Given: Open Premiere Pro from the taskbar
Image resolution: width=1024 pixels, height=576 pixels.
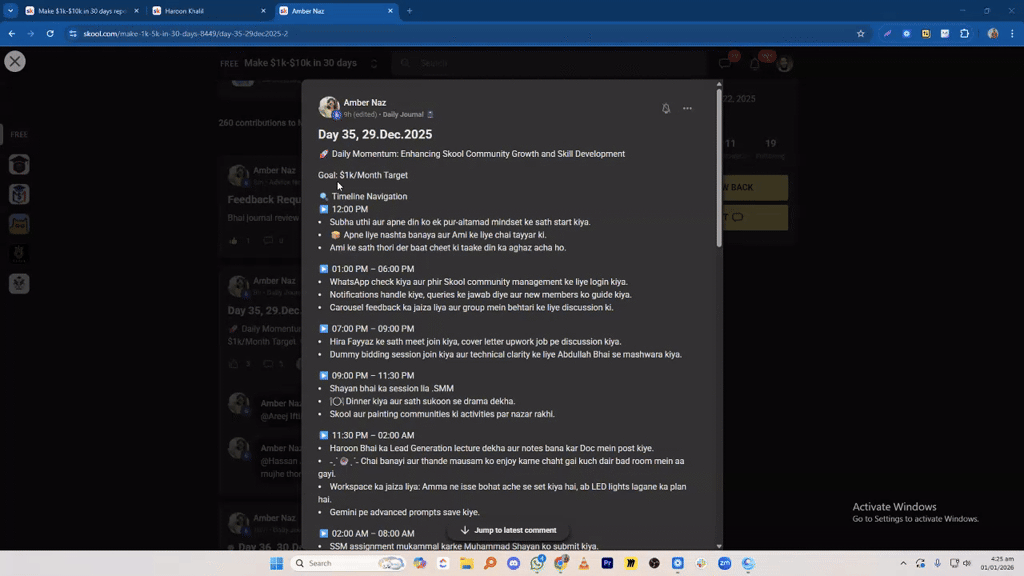Looking at the screenshot, I should [x=607, y=563].
